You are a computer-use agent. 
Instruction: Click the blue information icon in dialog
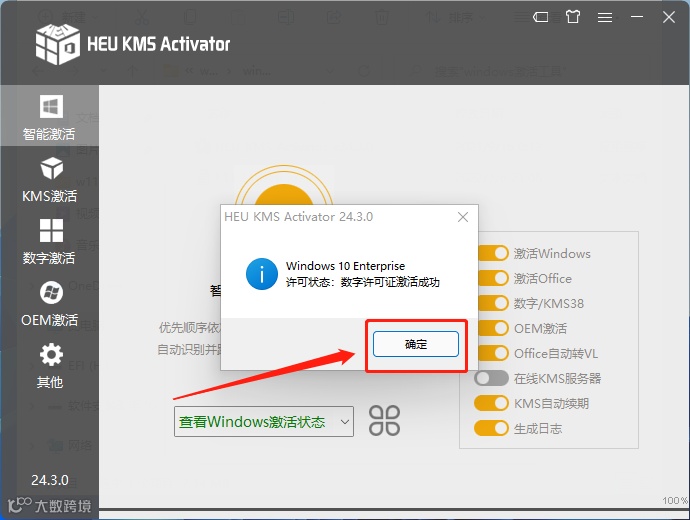pyautogui.click(x=261, y=274)
